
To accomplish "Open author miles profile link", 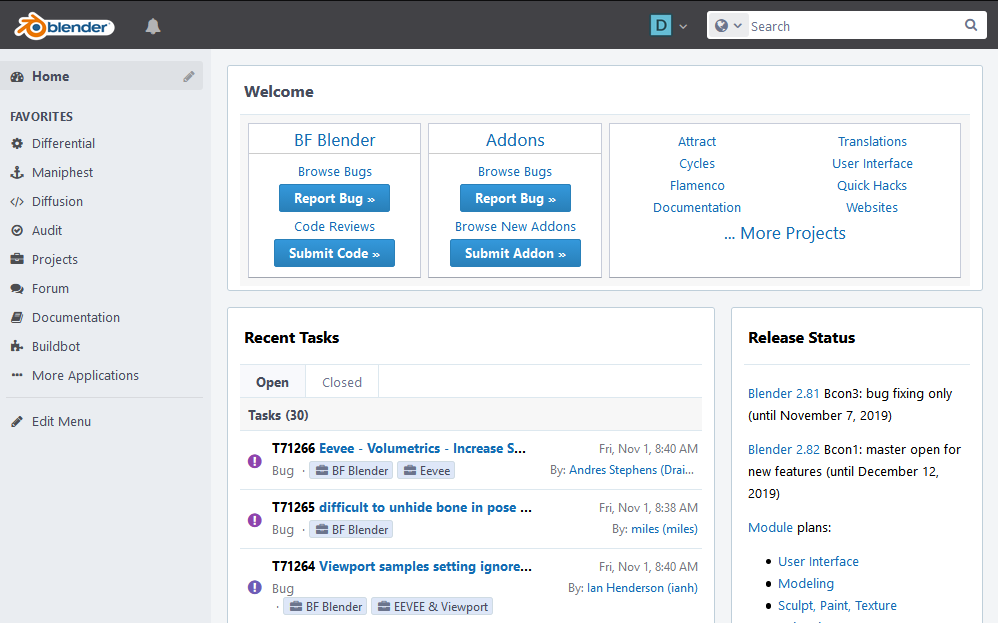I will [664, 529].
